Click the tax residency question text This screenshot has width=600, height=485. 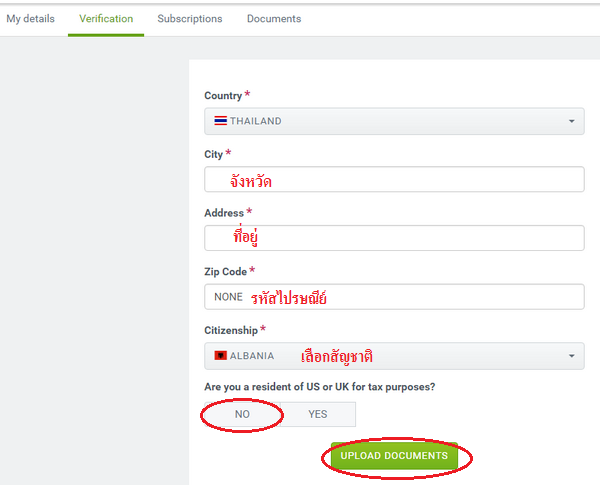point(320,387)
